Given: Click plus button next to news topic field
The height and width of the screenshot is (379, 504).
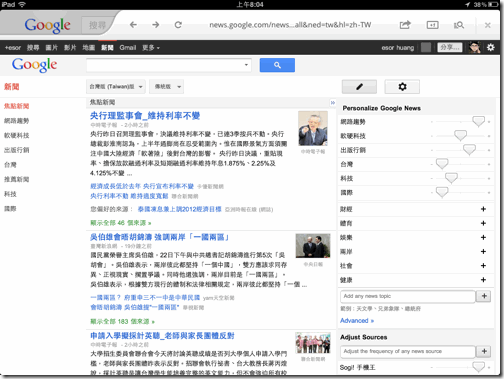Looking at the screenshot, I should pos(484,296).
